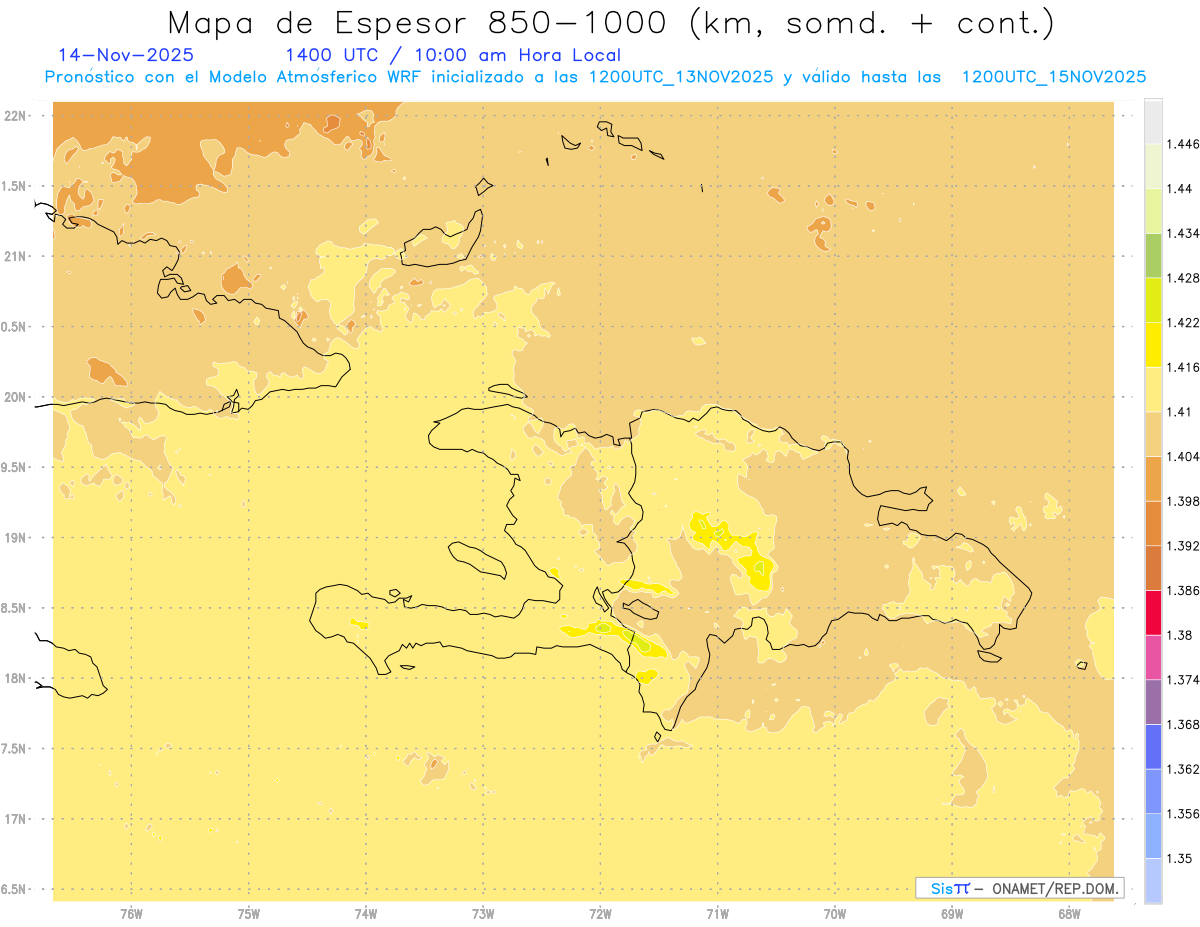The image size is (1200, 927).
Task: Click the legend value "1.434"
Action: pos(1183,233)
